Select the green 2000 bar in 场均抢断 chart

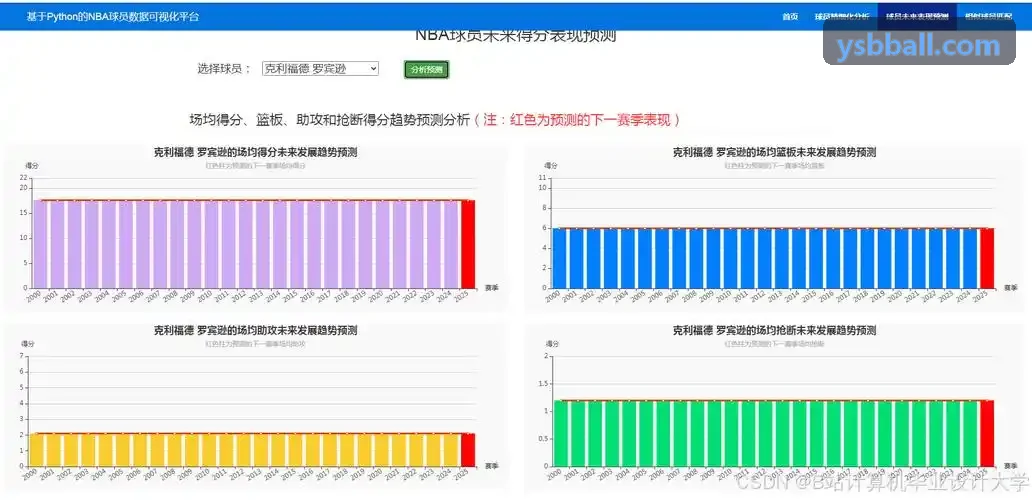point(559,434)
